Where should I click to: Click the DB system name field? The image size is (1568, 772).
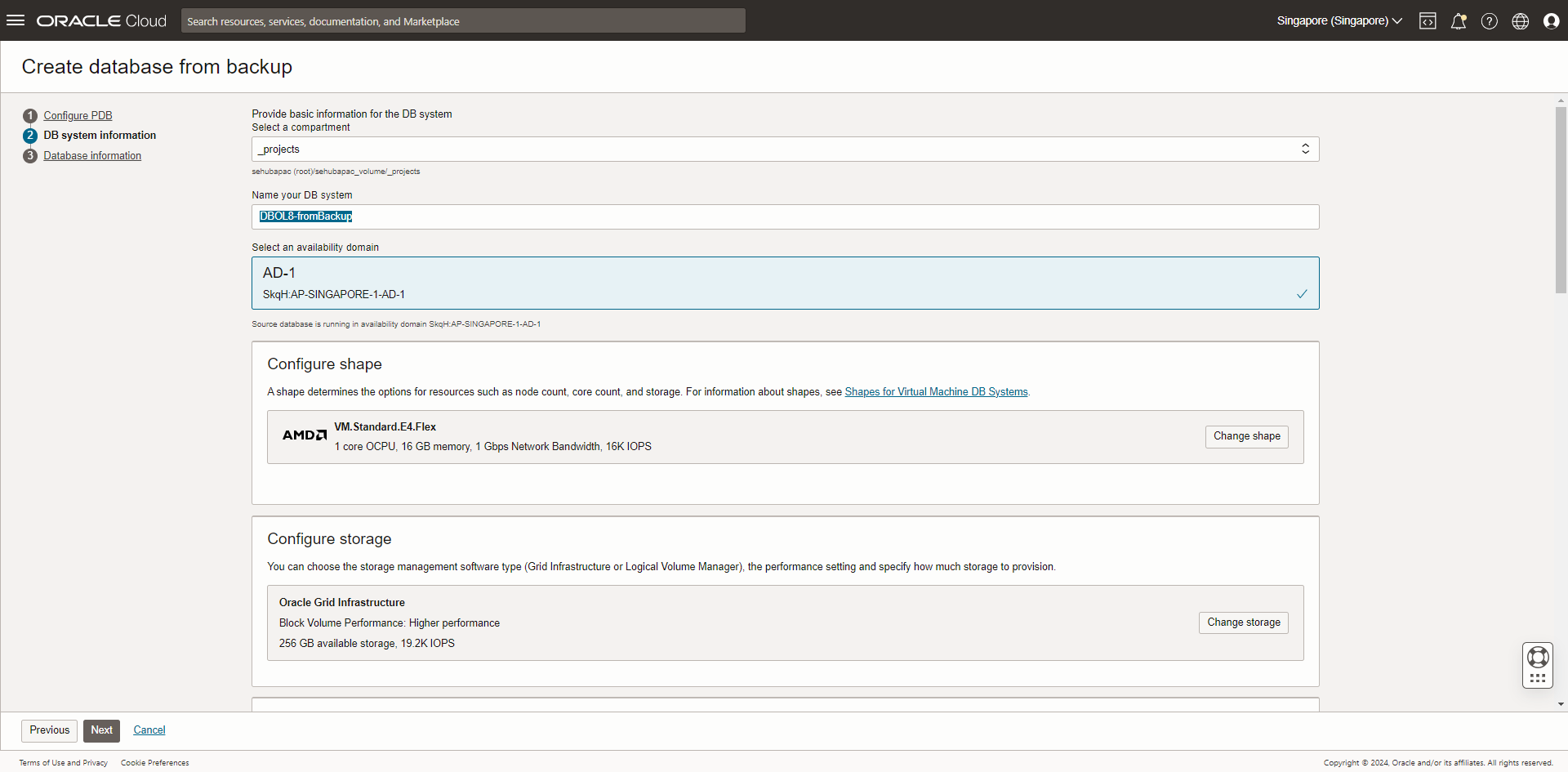[x=785, y=216]
